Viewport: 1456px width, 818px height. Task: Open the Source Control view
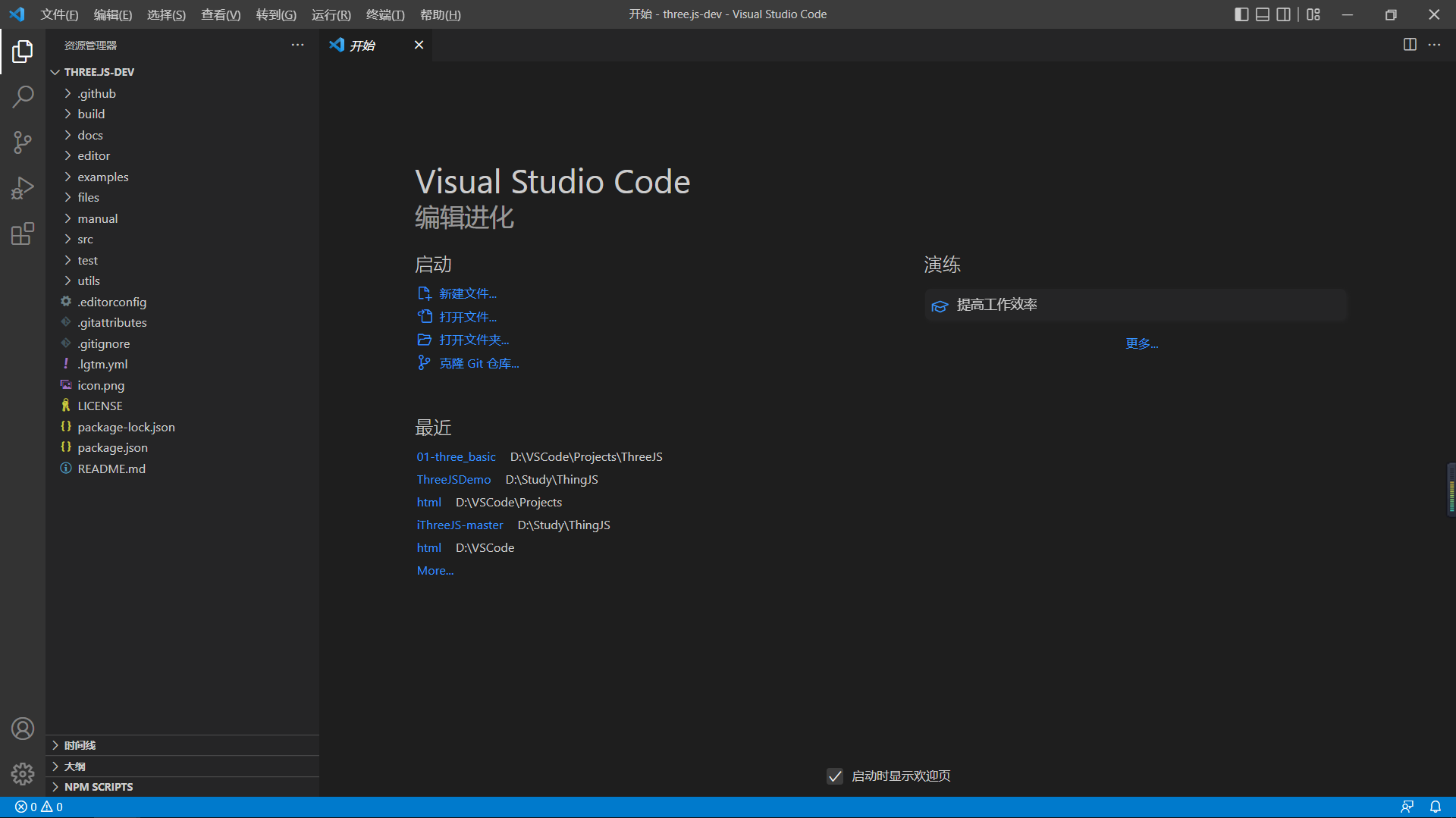tap(23, 143)
